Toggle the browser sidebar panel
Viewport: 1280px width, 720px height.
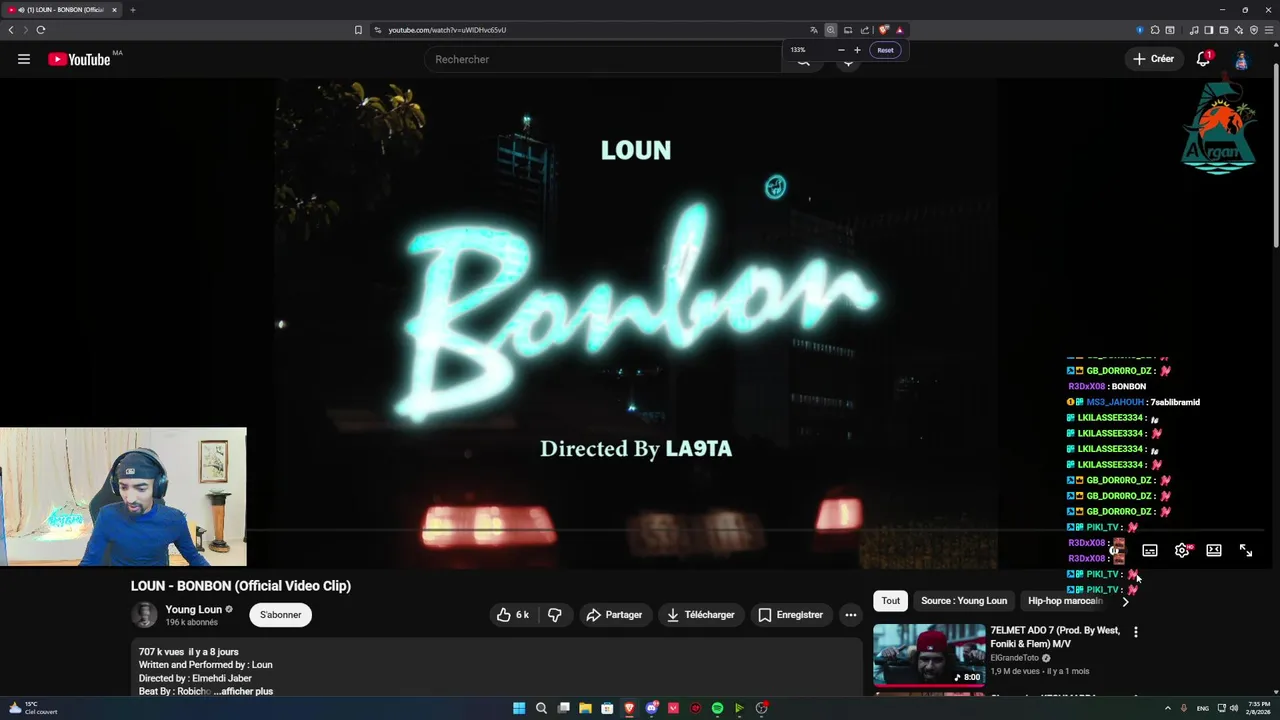1208,30
